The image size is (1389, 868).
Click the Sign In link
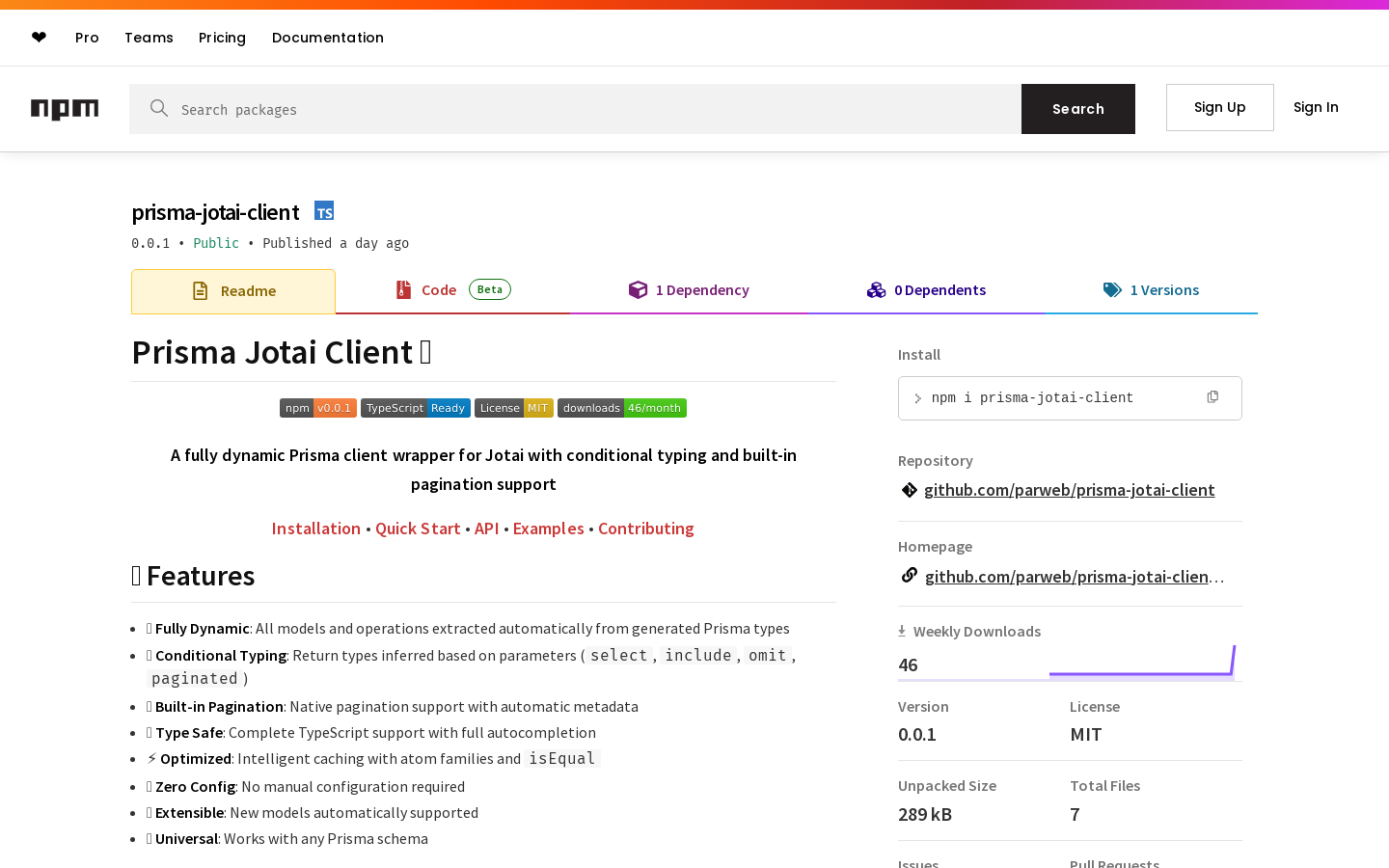pyautogui.click(x=1316, y=107)
